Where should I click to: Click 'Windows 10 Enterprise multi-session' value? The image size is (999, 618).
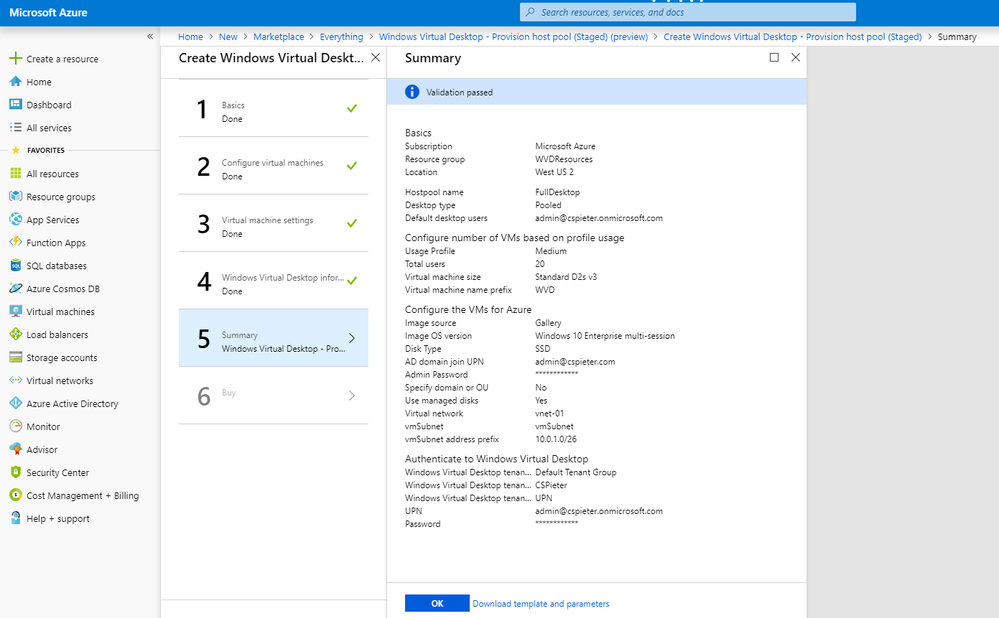pyautogui.click(x=605, y=336)
